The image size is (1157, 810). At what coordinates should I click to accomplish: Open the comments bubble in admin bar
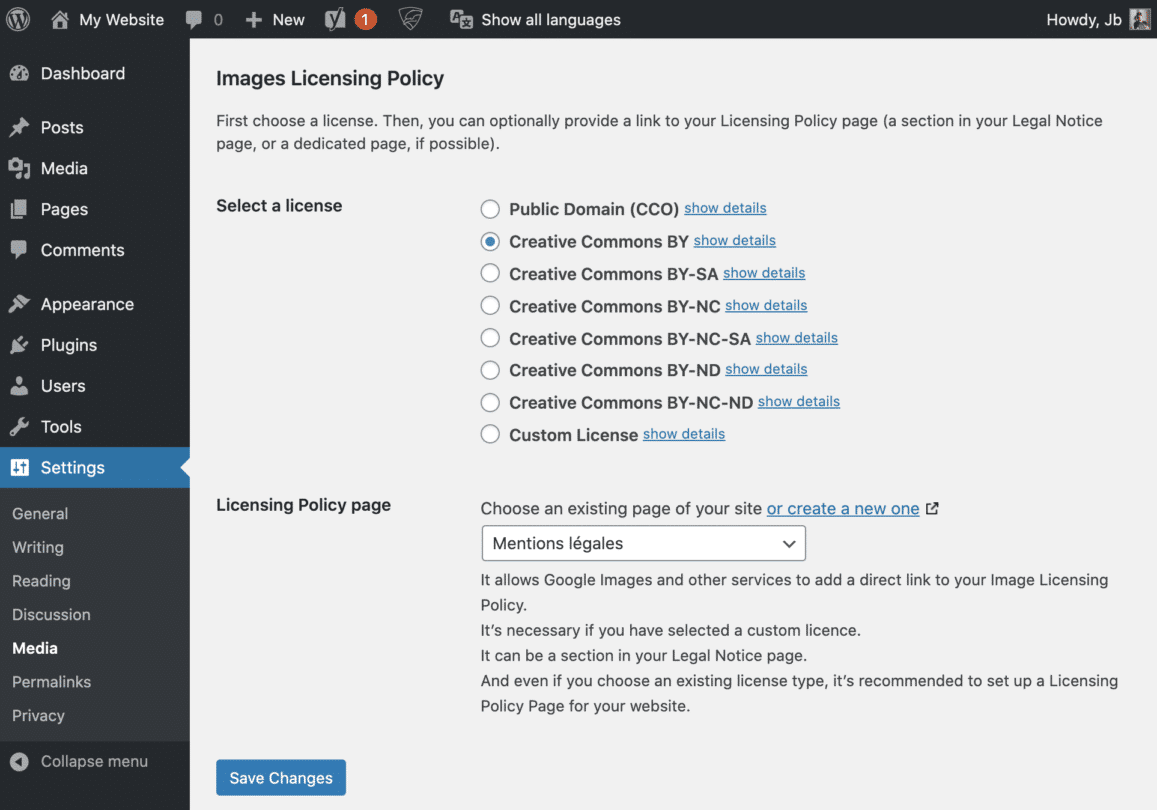pyautogui.click(x=196, y=19)
